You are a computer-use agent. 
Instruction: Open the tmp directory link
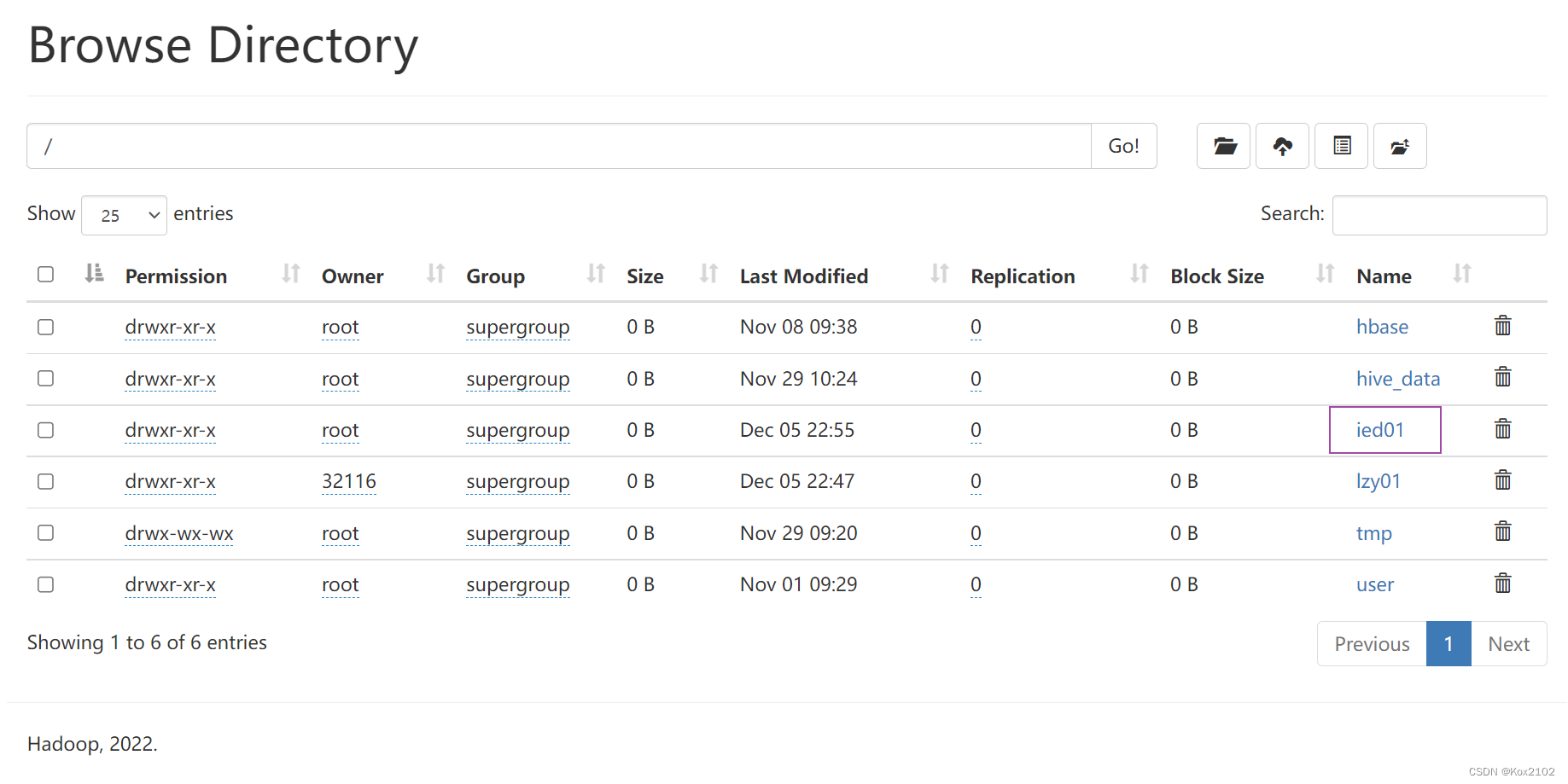click(x=1374, y=533)
